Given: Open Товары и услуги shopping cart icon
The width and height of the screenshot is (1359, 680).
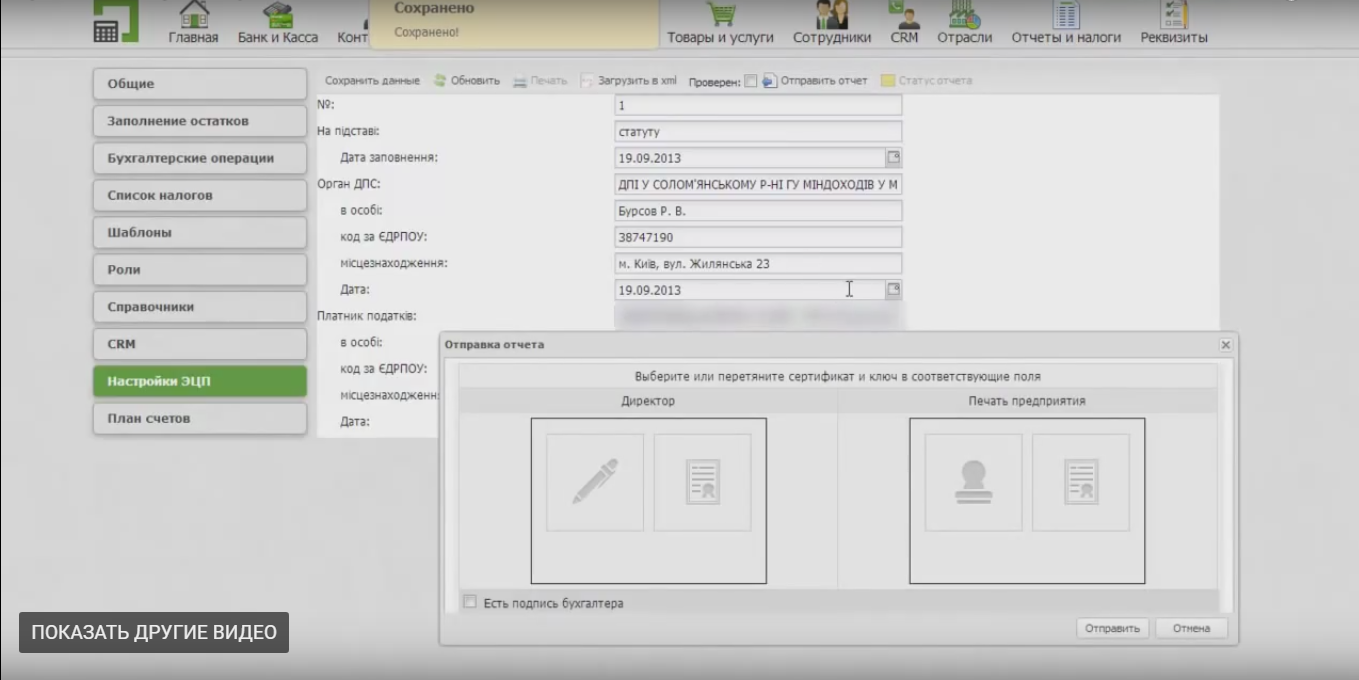Looking at the screenshot, I should tap(720, 14).
